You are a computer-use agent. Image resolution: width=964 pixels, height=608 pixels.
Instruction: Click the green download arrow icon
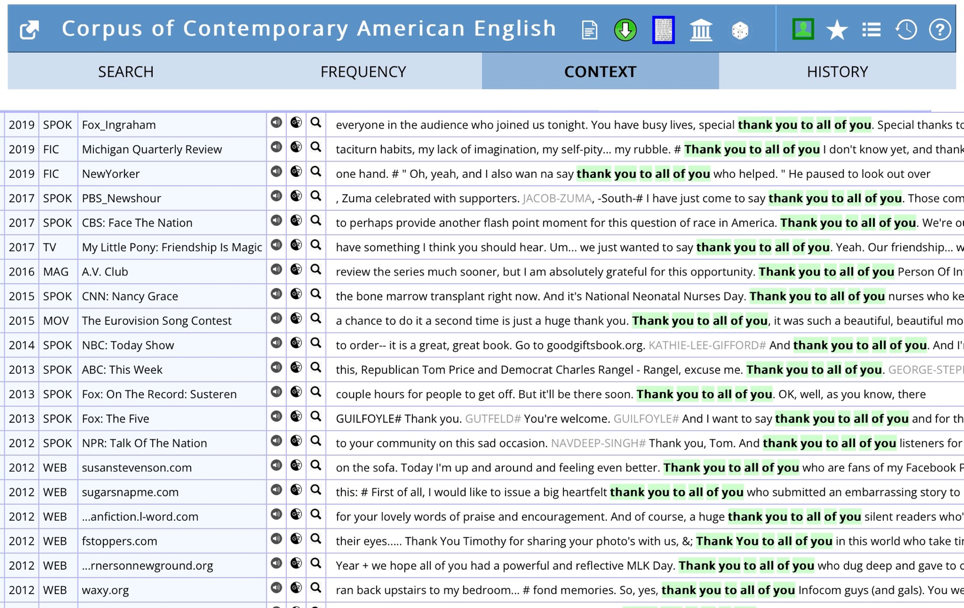[625, 30]
